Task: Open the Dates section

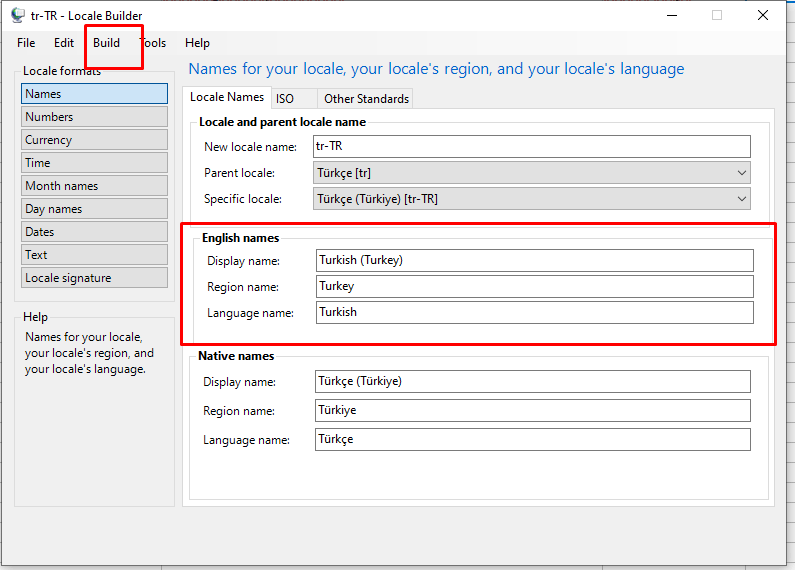Action: tap(94, 232)
